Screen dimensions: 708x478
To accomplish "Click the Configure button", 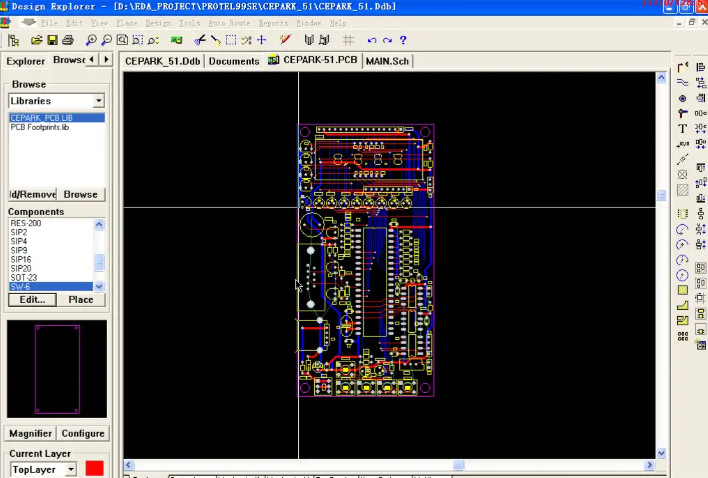I will pos(82,433).
